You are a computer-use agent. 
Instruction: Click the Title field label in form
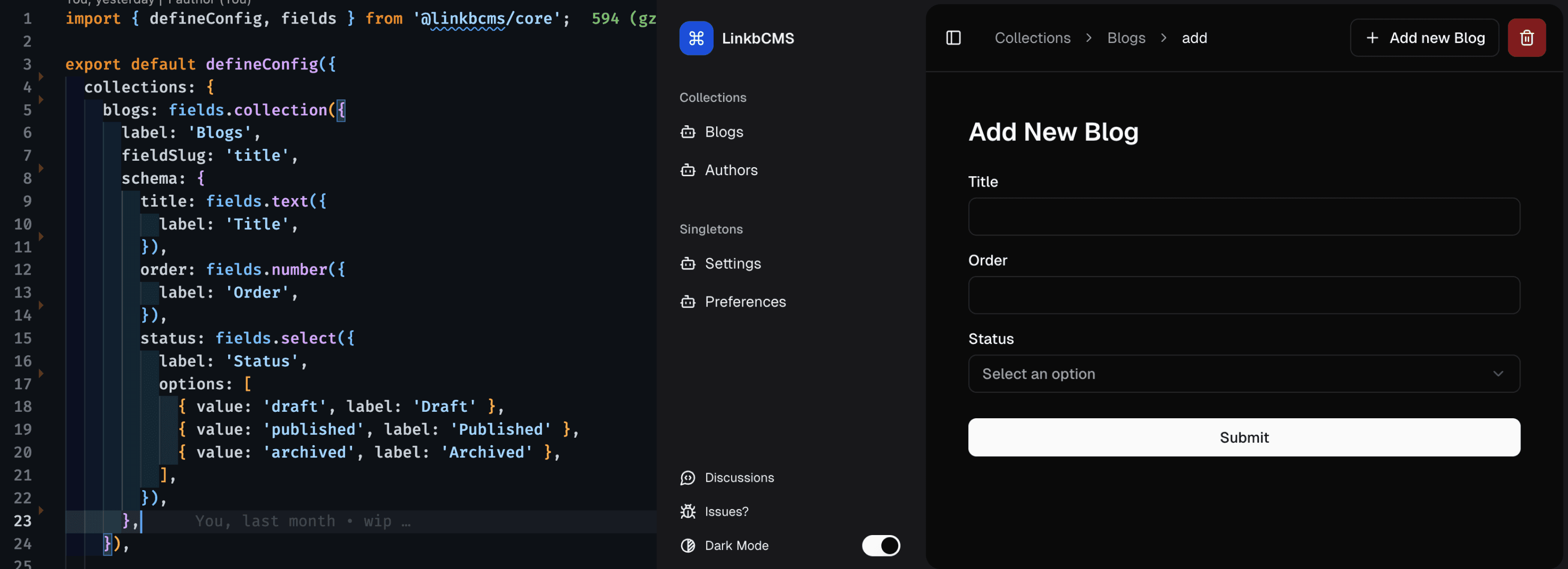tap(982, 181)
